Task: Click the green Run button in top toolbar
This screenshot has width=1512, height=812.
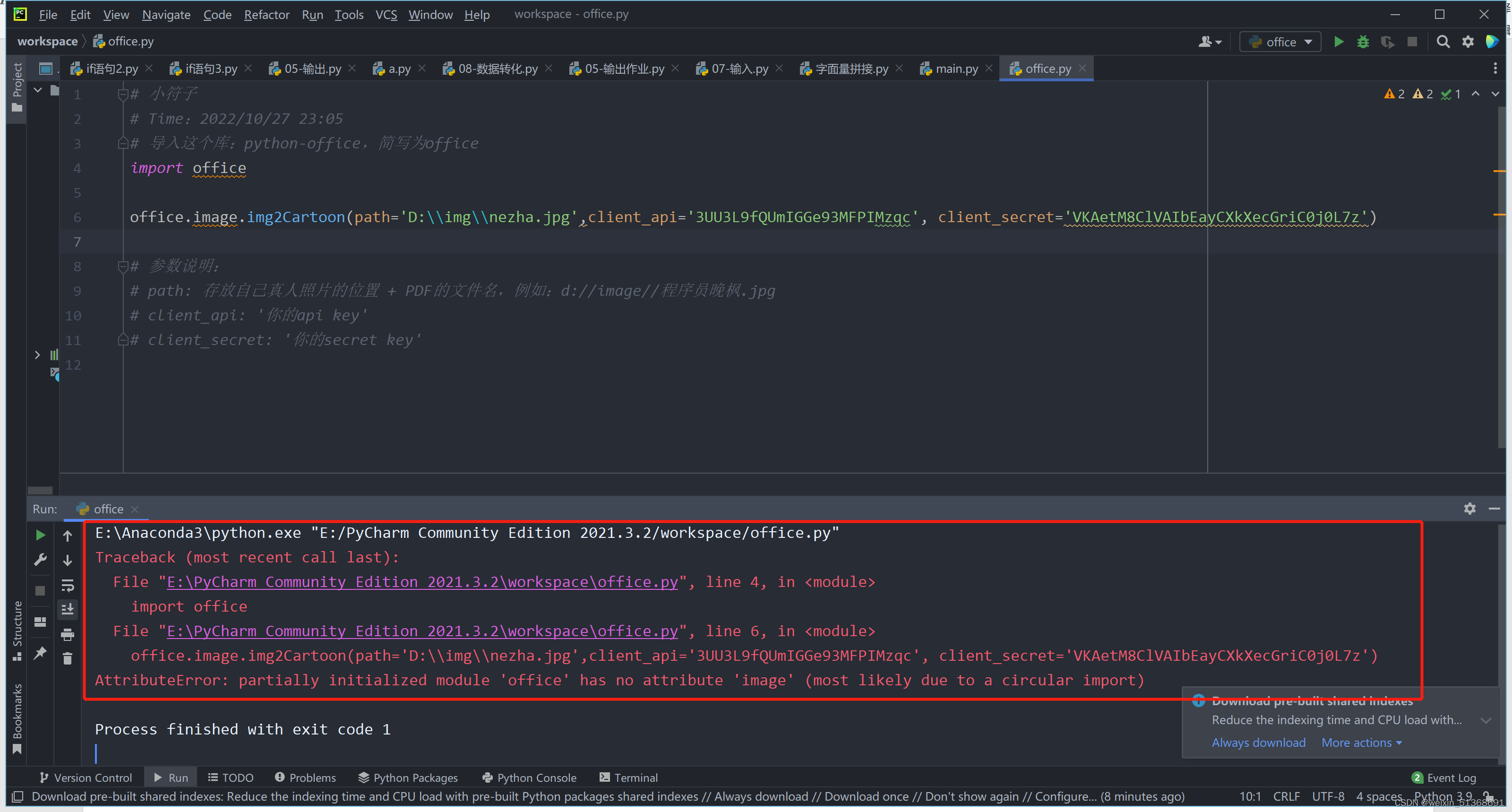Action: pyautogui.click(x=1339, y=42)
